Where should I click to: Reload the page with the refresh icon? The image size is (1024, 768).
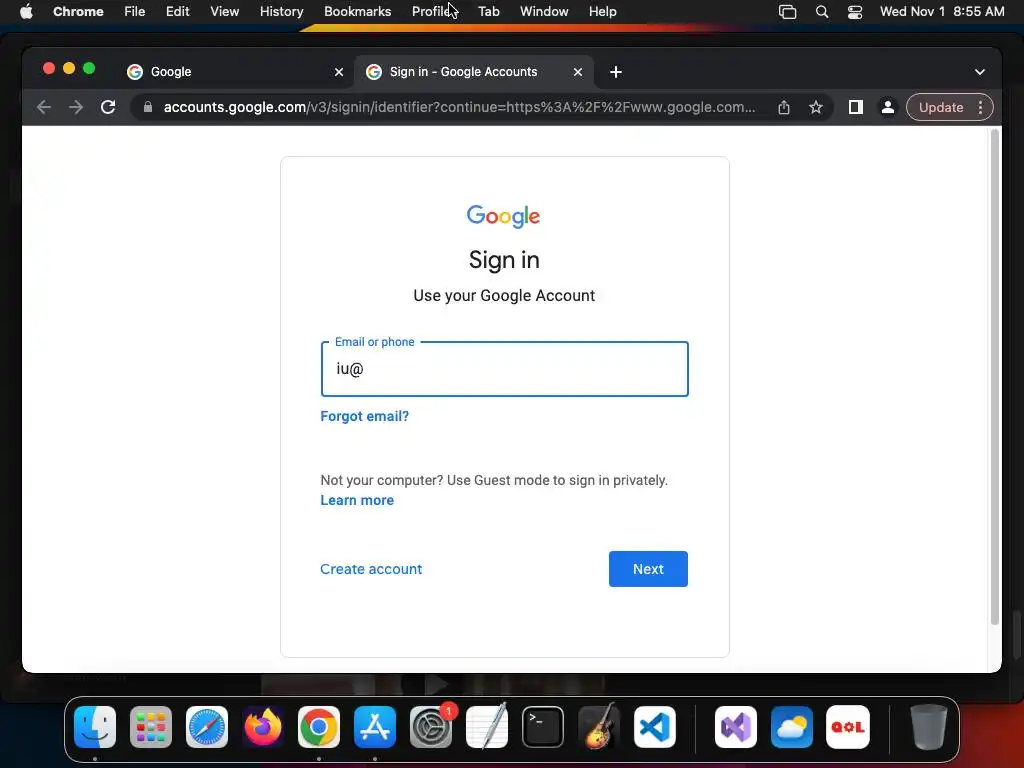point(108,107)
